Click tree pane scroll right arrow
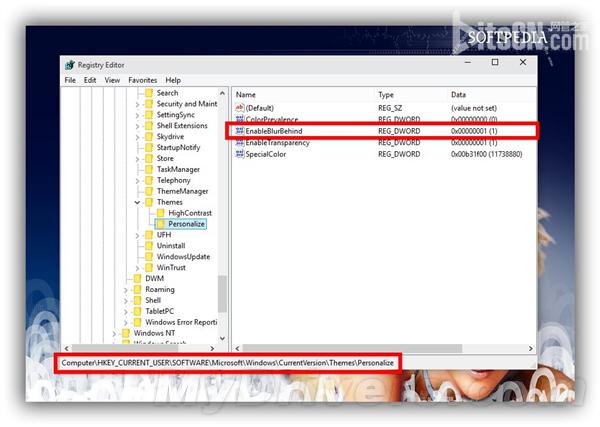Viewport: 600px width, 427px height. click(212, 348)
